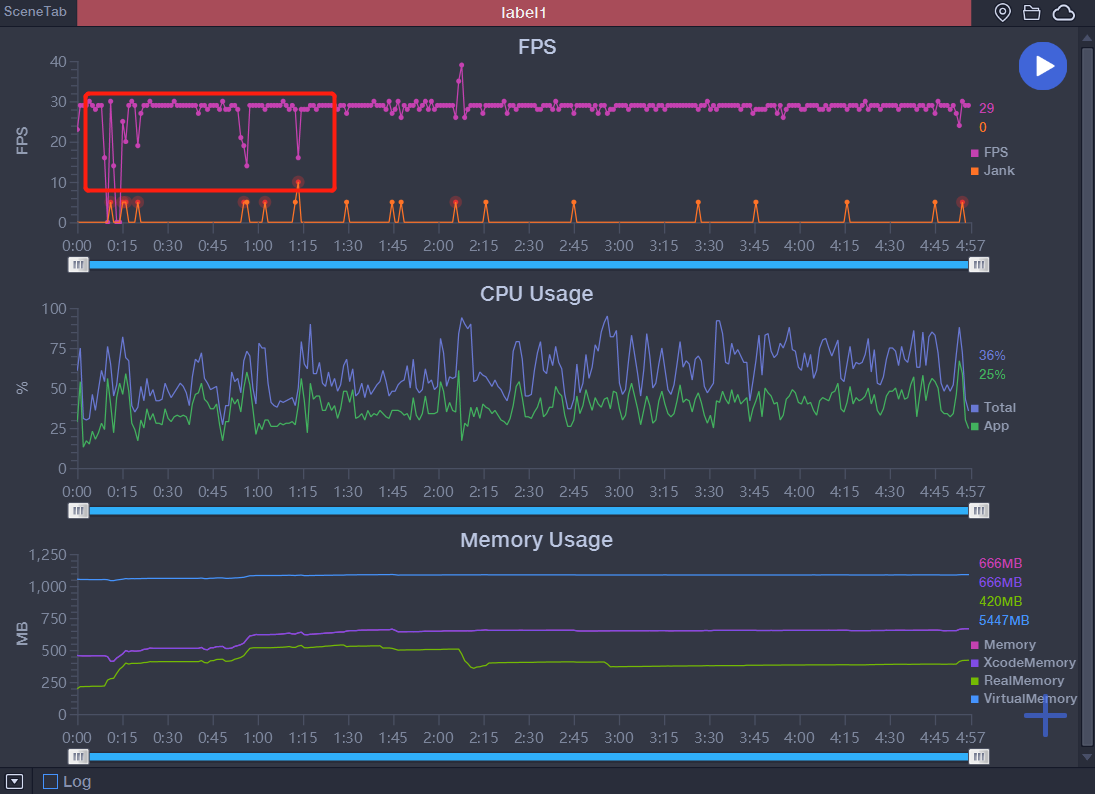Switch to the SceneTab tab
The image size is (1095, 794).
(x=36, y=12)
